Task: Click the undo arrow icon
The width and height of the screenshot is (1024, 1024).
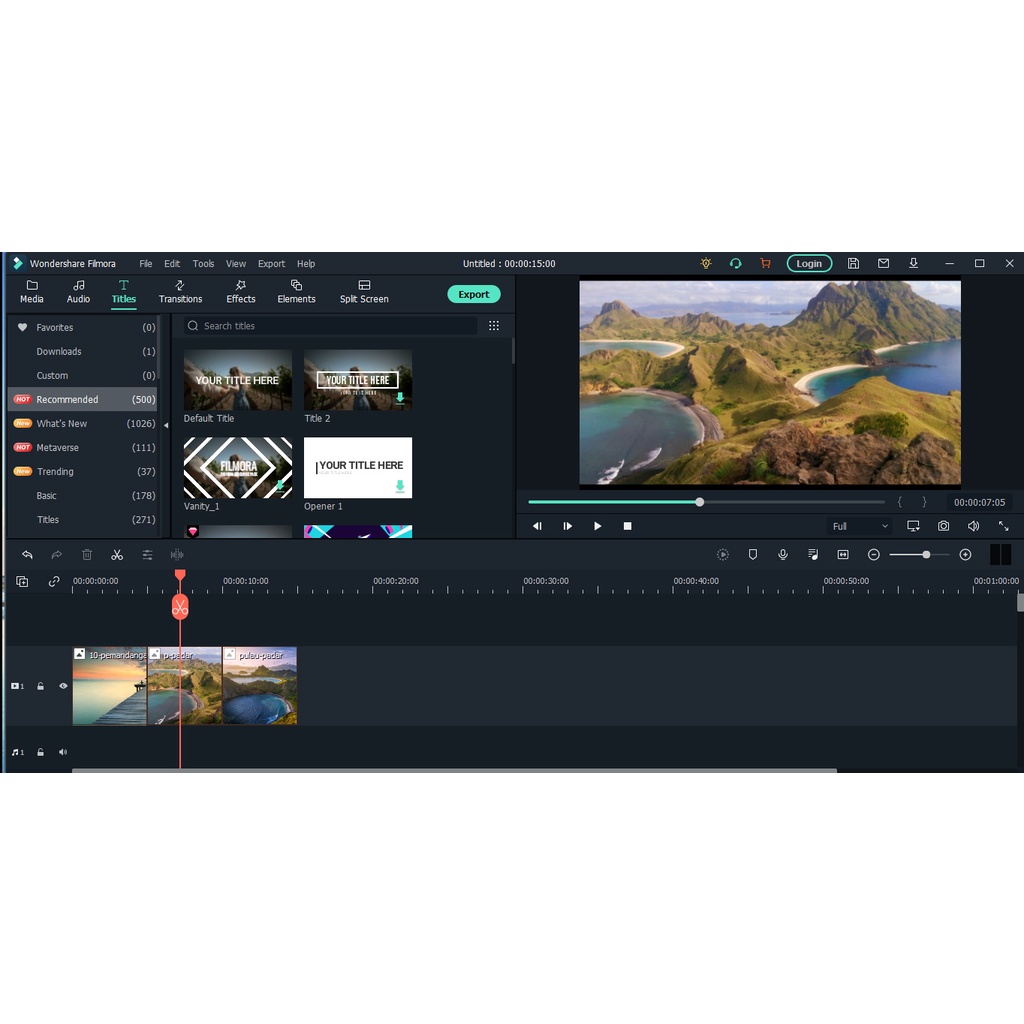Action: click(x=27, y=555)
